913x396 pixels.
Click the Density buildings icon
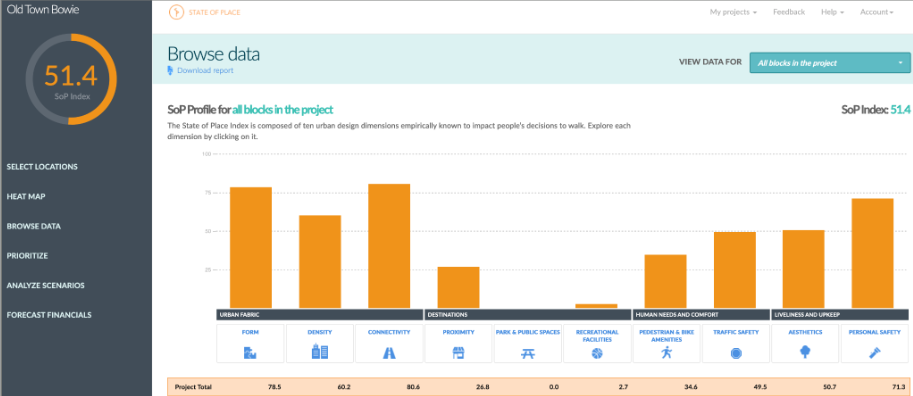[320, 352]
